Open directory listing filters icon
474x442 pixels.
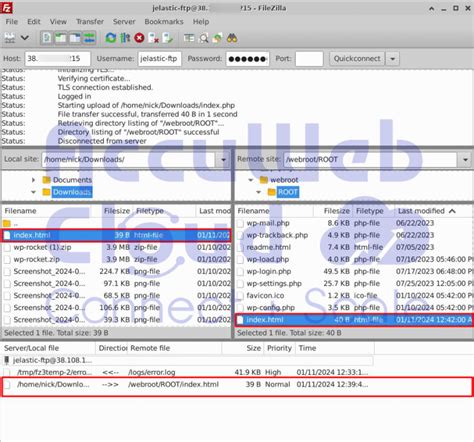pos(189,38)
